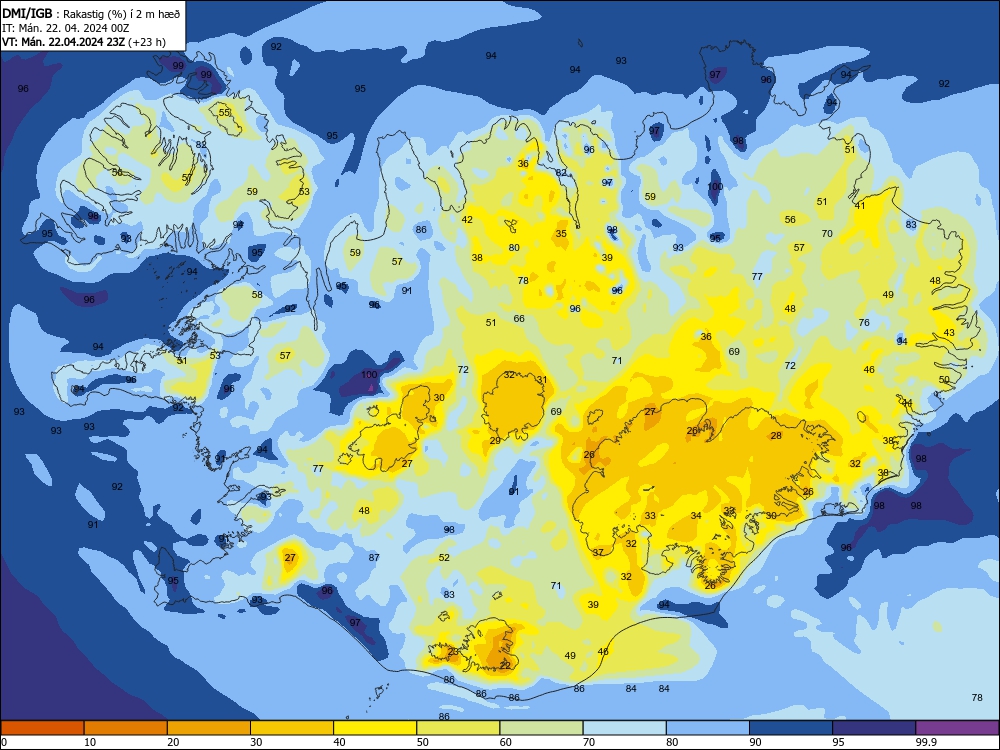Image resolution: width=1000 pixels, height=750 pixels.
Task: Click the humidity value 28 on the map
Action: [776, 436]
